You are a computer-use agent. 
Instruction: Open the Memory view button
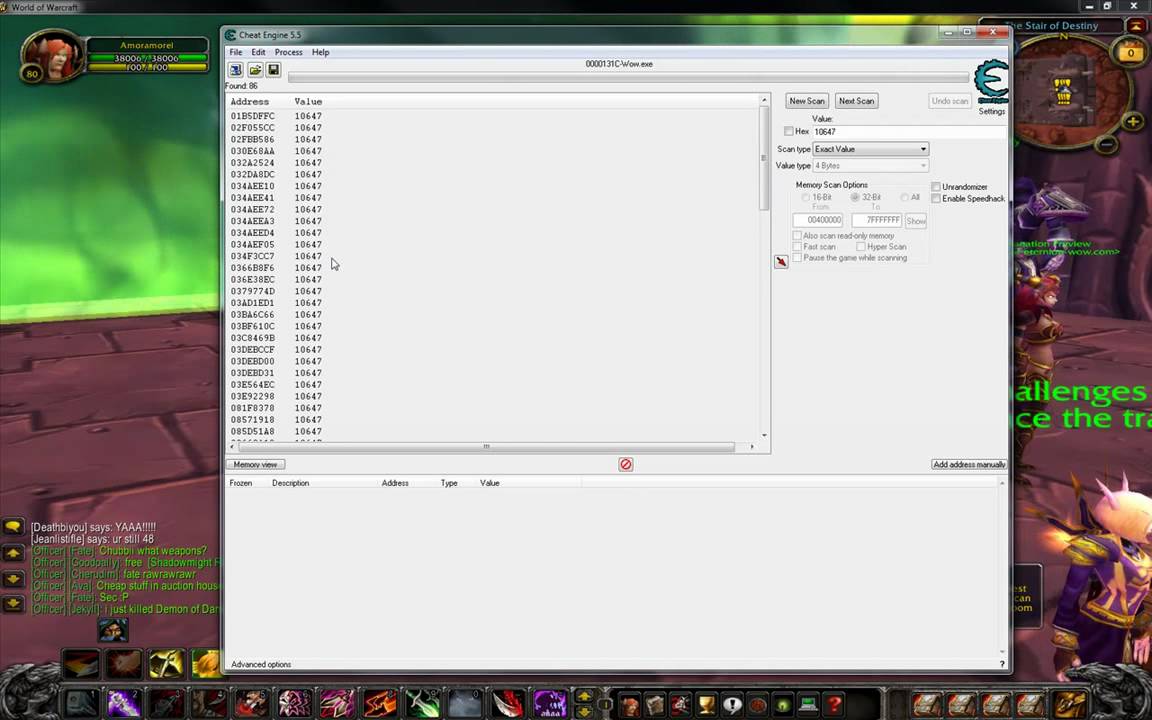255,464
